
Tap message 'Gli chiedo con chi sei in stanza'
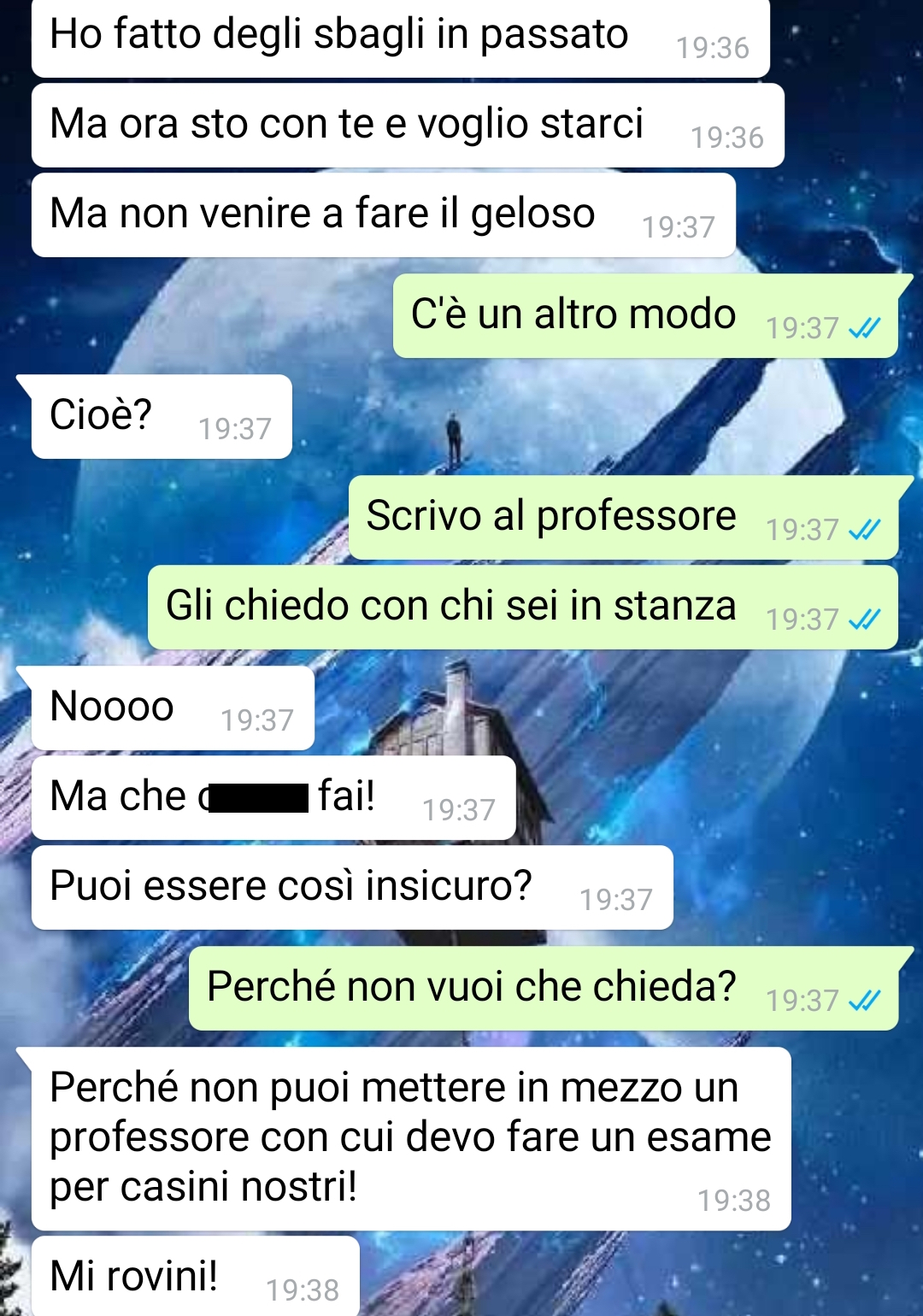click(523, 607)
